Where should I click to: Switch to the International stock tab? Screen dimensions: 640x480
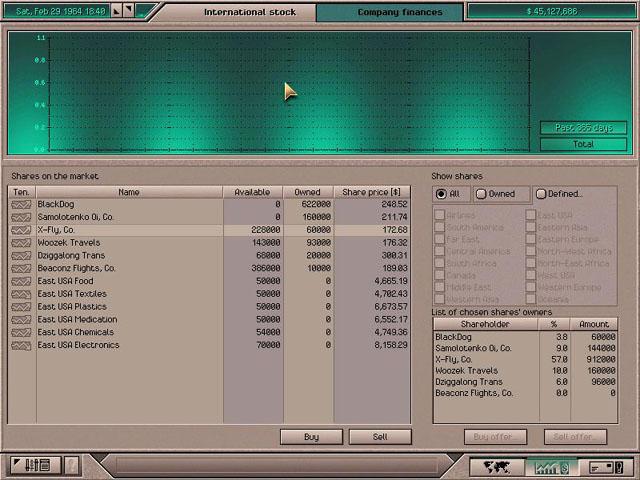pyautogui.click(x=244, y=13)
